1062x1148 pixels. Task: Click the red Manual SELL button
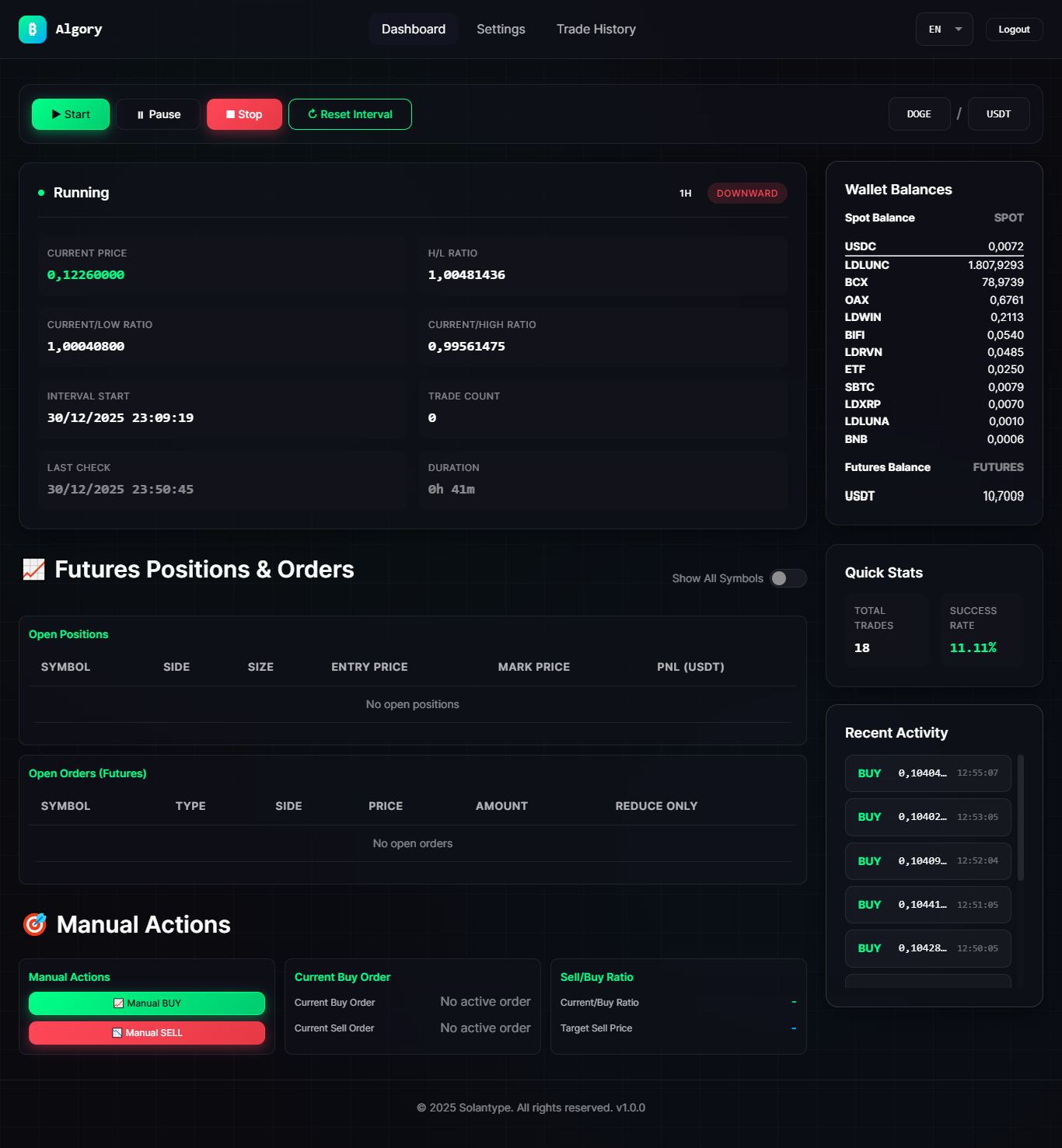pos(147,1033)
